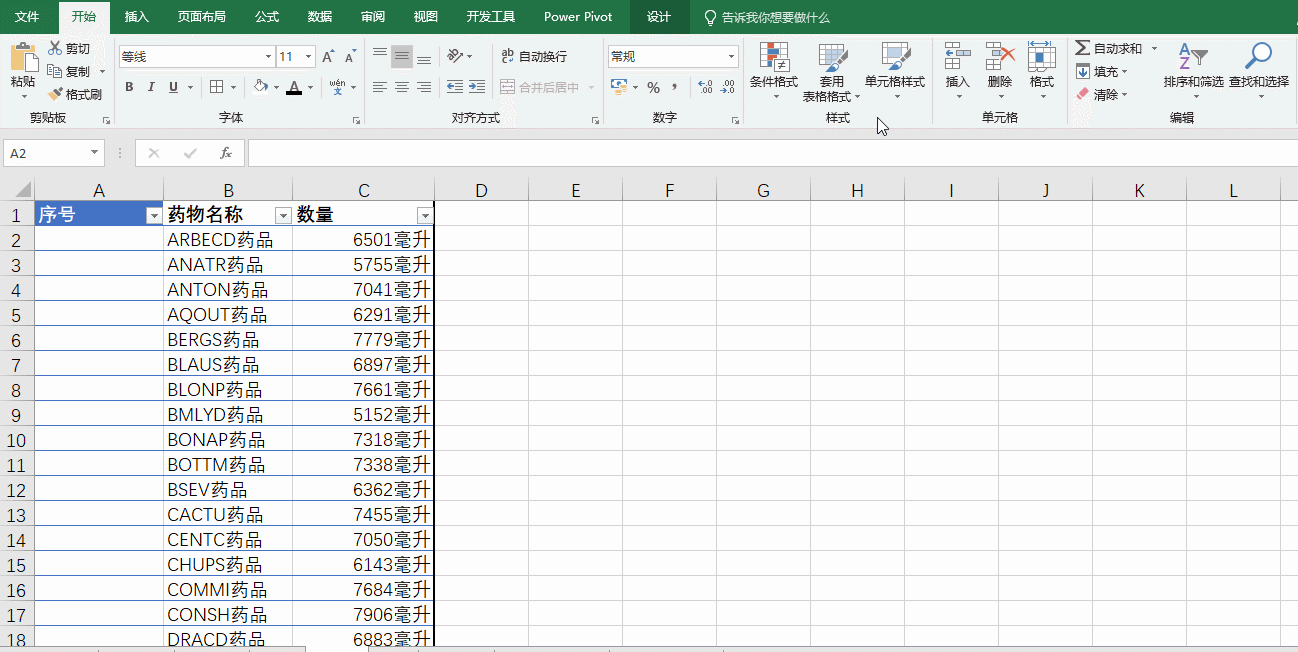This screenshot has width=1298, height=652.
Task: Open the font name dropdown (等线)
Action: pos(268,57)
